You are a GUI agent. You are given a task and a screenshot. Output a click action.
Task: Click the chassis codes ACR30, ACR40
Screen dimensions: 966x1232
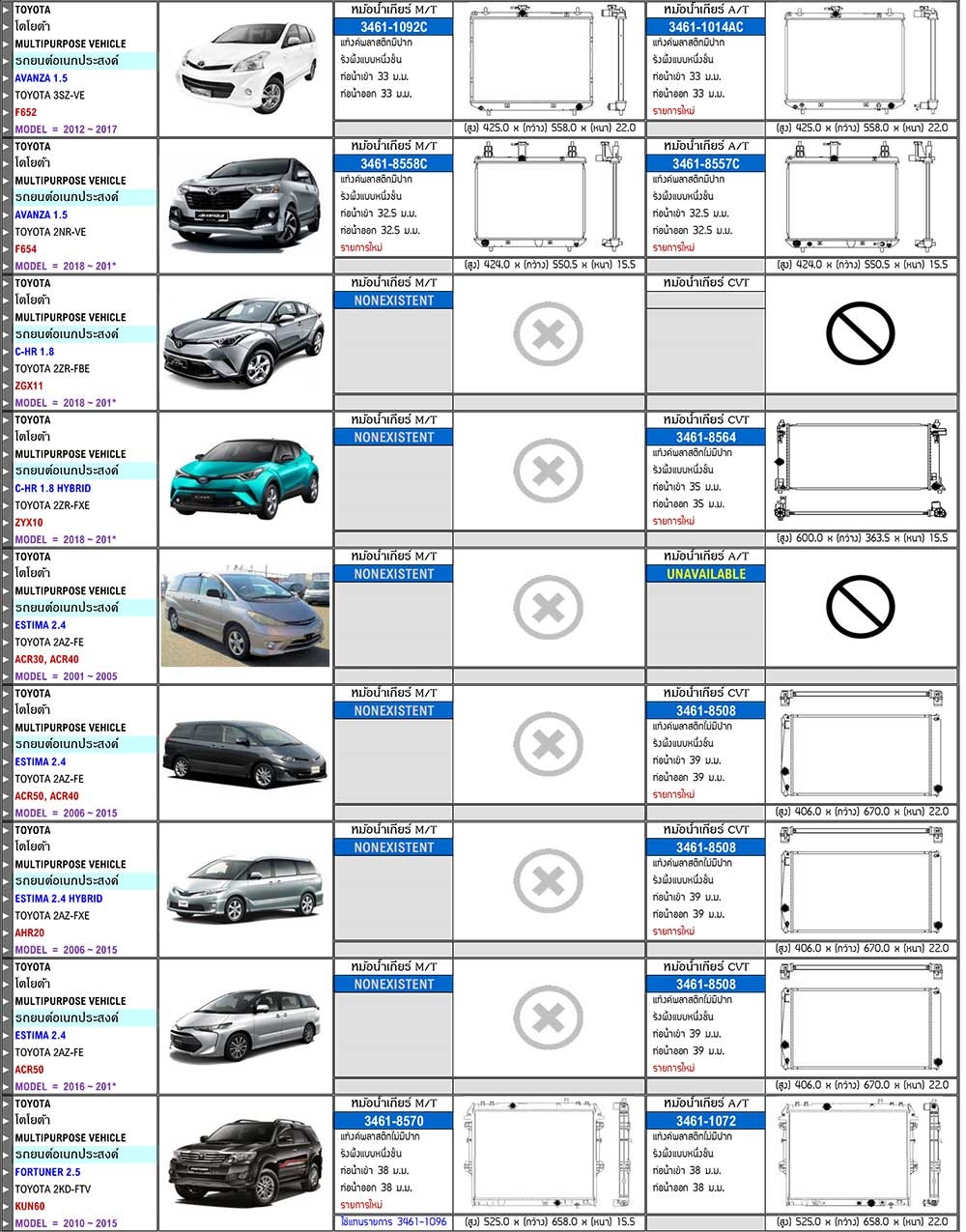[x=47, y=659]
